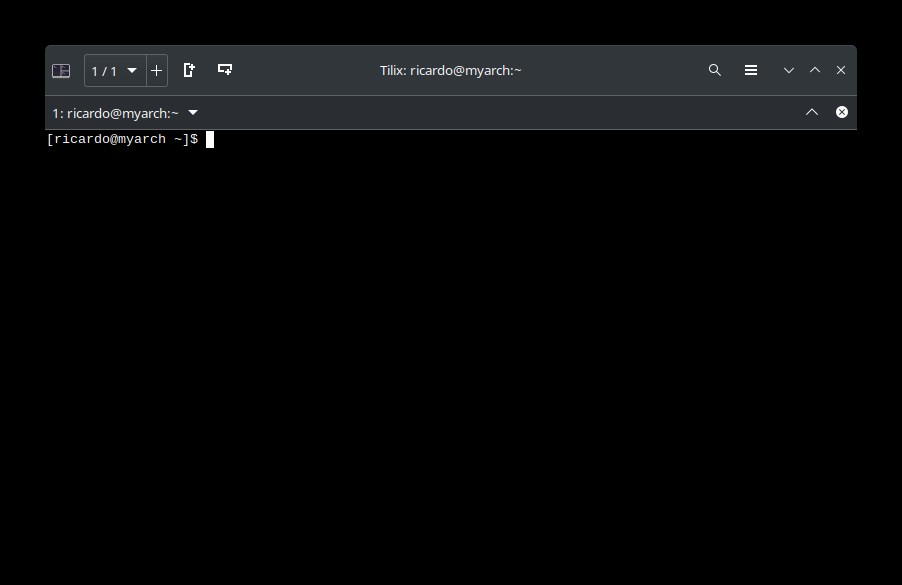Minimize the Tilix window via down chevron
The width and height of the screenshot is (902, 585).
pos(789,70)
